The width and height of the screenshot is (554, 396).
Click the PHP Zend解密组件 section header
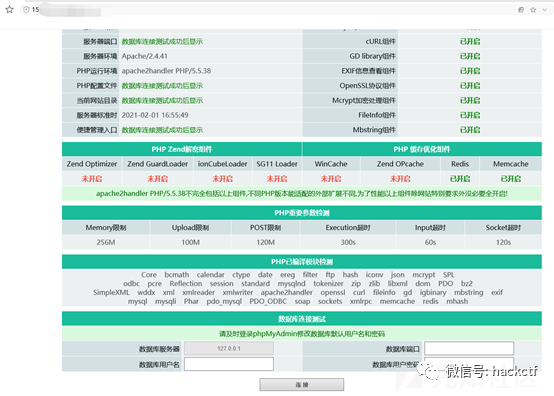click(182, 149)
